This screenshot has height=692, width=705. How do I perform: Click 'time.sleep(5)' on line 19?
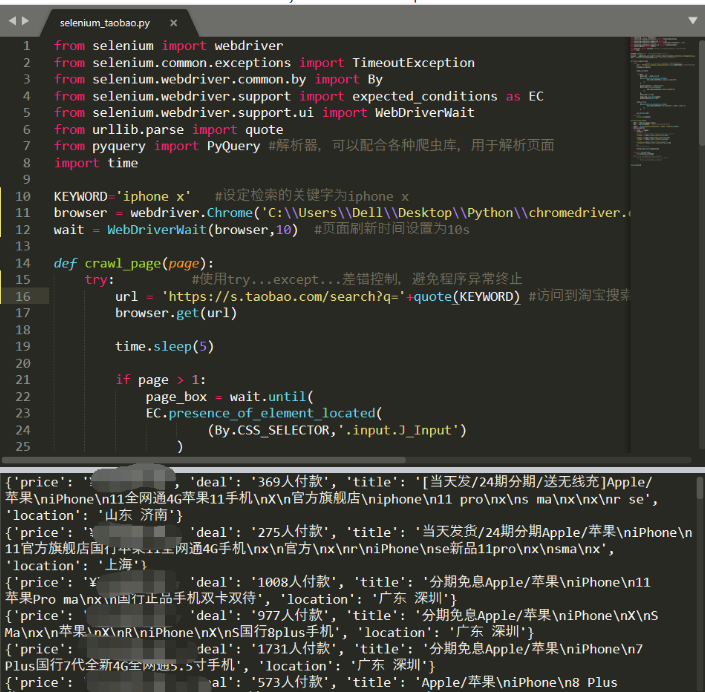(164, 347)
